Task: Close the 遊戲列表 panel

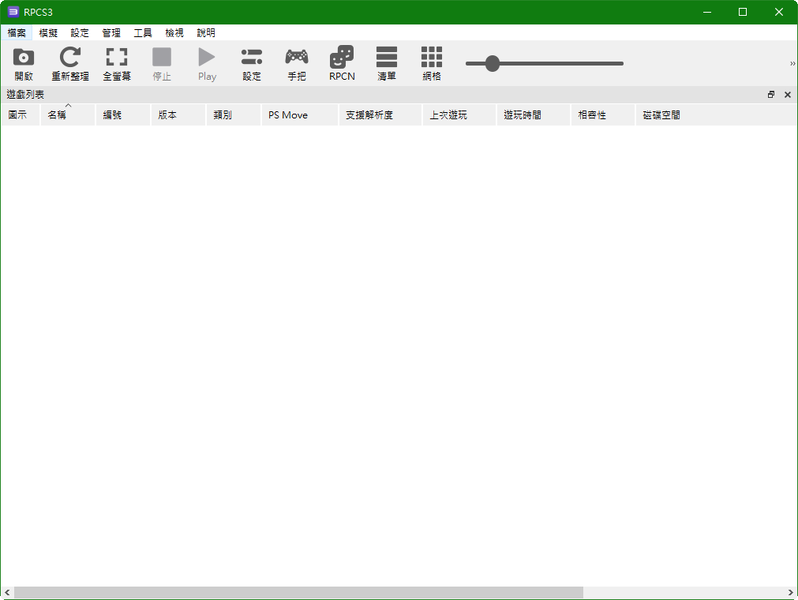Action: tap(787, 95)
